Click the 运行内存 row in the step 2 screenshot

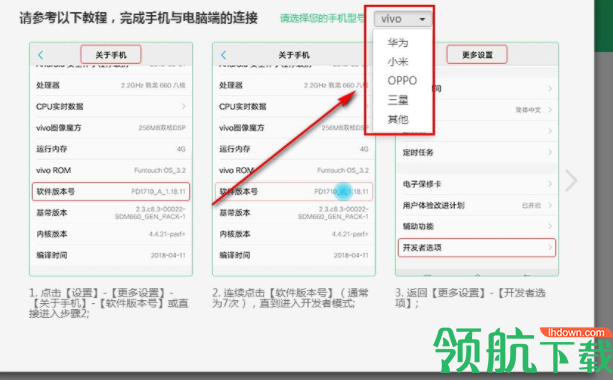(294, 149)
